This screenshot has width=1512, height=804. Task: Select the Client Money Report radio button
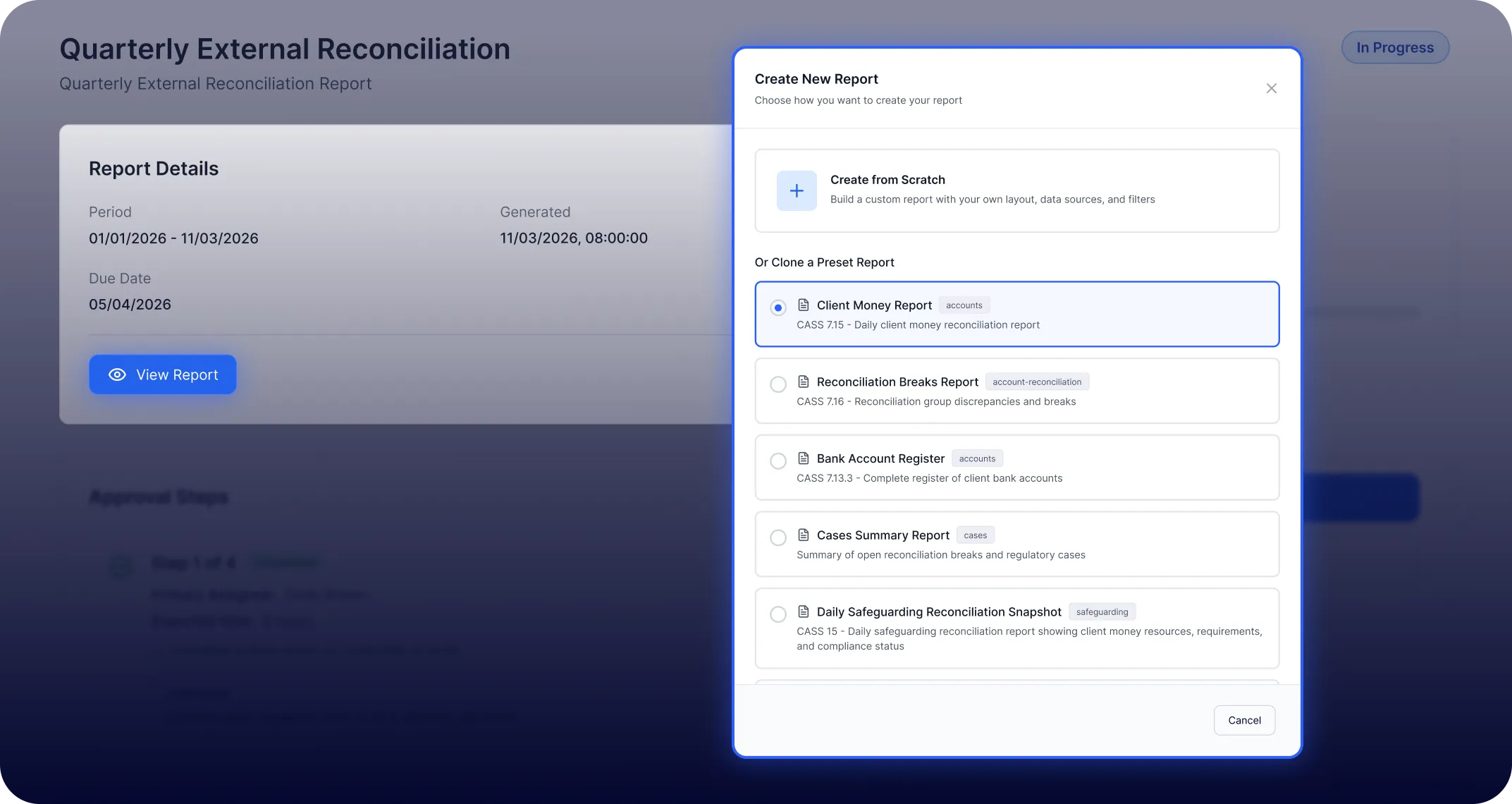pos(777,307)
